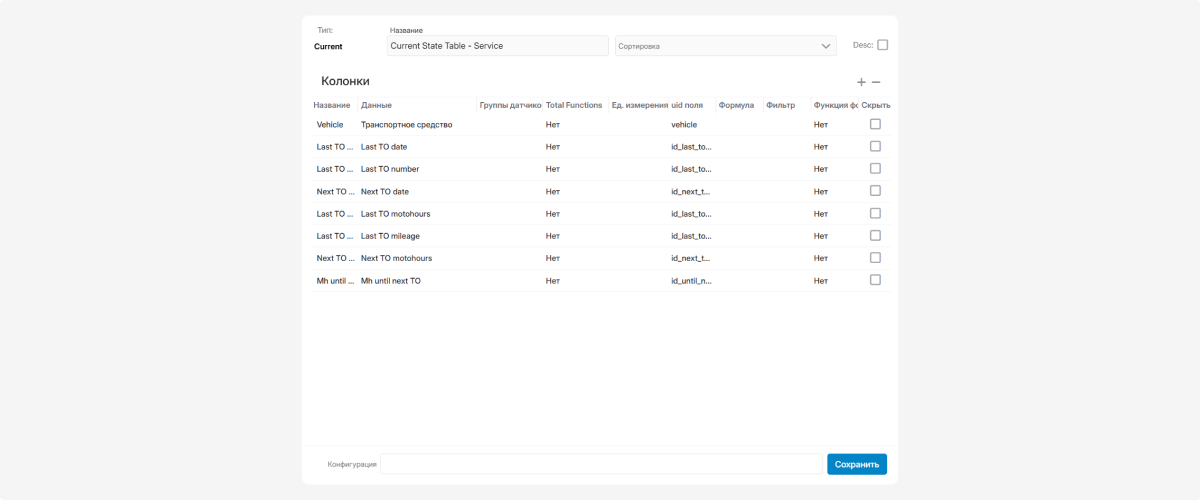Click the Формула column header
The width and height of the screenshot is (1200, 500).
736,105
